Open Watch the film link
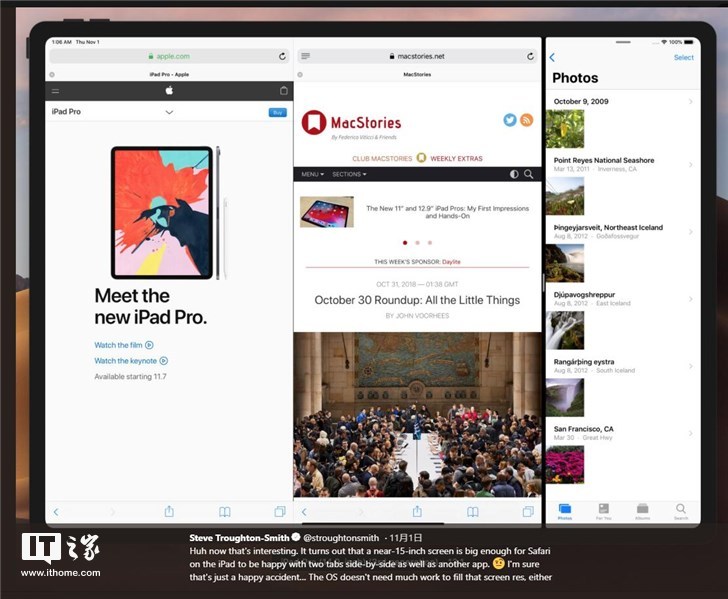728x599 pixels. (124, 345)
